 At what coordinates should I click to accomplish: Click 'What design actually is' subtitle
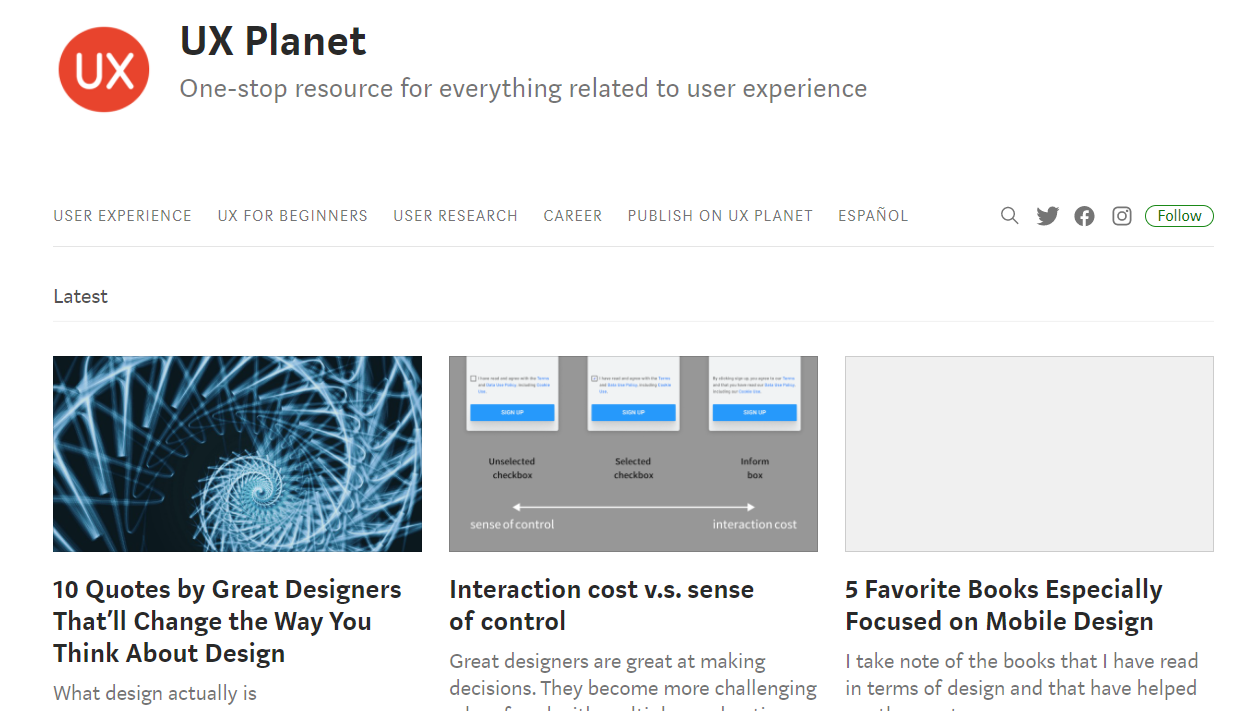point(155,693)
